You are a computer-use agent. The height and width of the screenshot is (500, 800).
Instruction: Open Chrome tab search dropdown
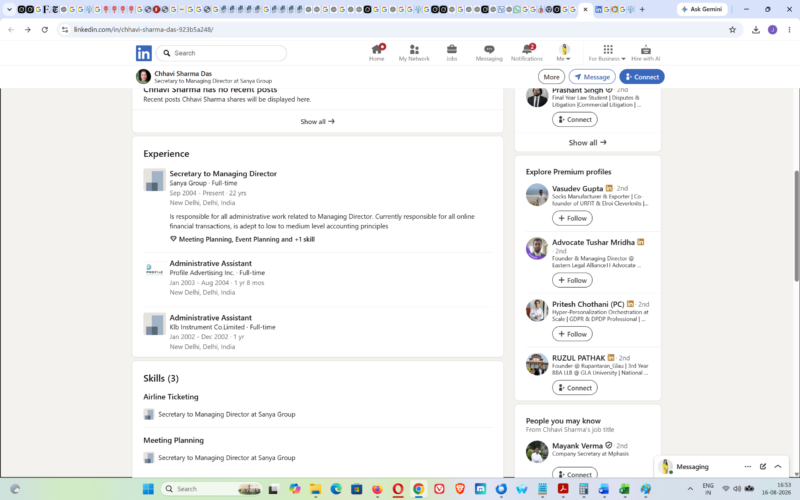tap(9, 9)
